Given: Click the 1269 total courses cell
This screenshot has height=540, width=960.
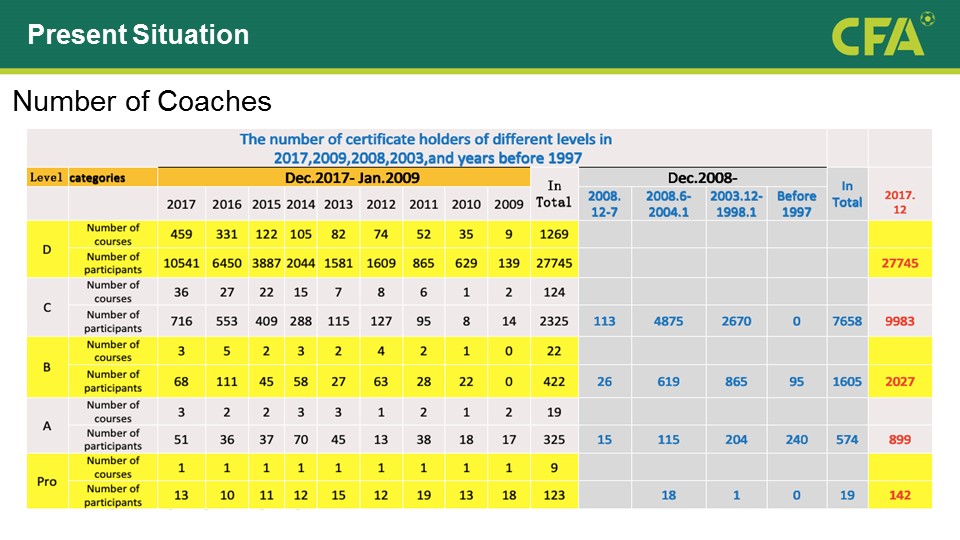Looking at the screenshot, I should pos(554,235).
